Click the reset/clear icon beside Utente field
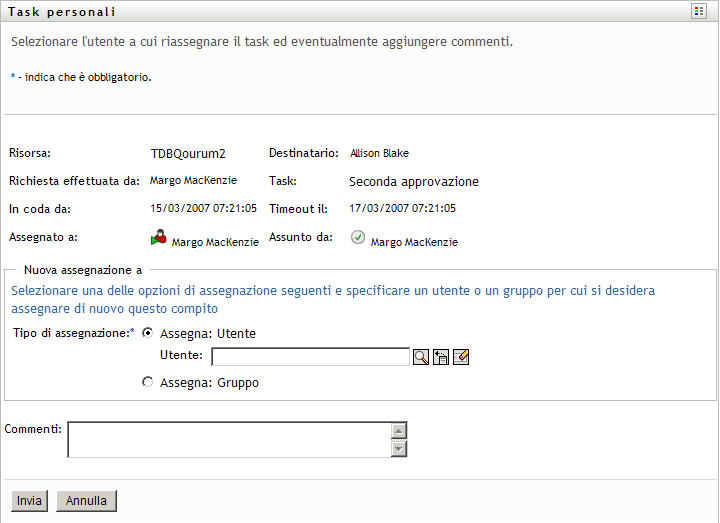 pos(461,357)
